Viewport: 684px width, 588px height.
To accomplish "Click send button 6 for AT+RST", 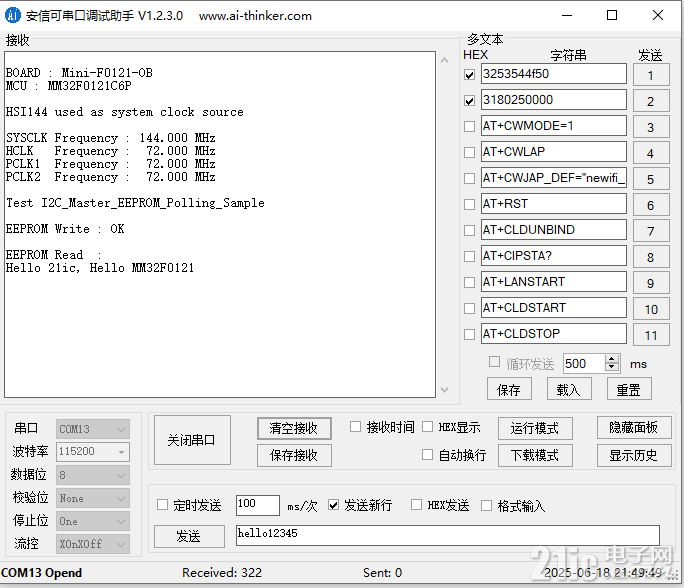I will [651, 205].
